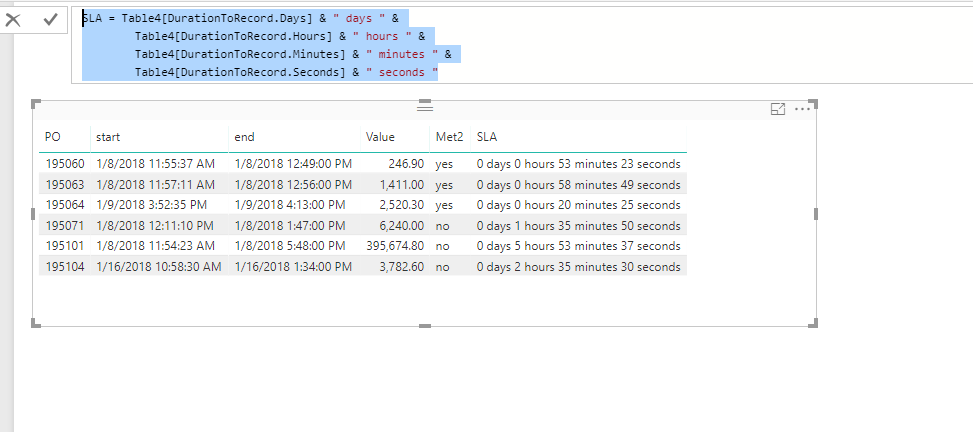This screenshot has width=973, height=432.
Task: Click end value 1/8/2018 12:56:00 PM
Action: point(293,185)
